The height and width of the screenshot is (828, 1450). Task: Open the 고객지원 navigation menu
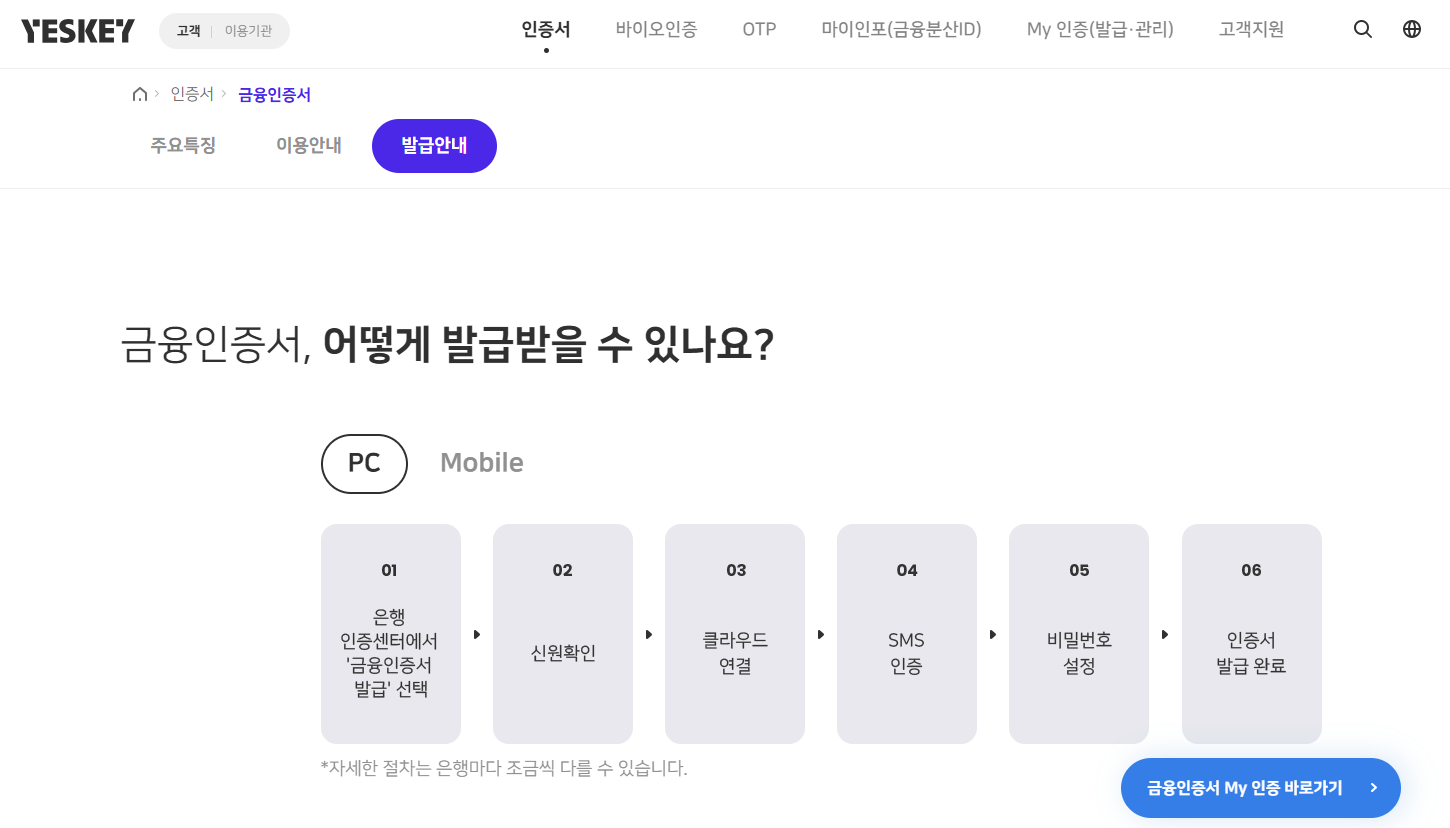(1251, 29)
